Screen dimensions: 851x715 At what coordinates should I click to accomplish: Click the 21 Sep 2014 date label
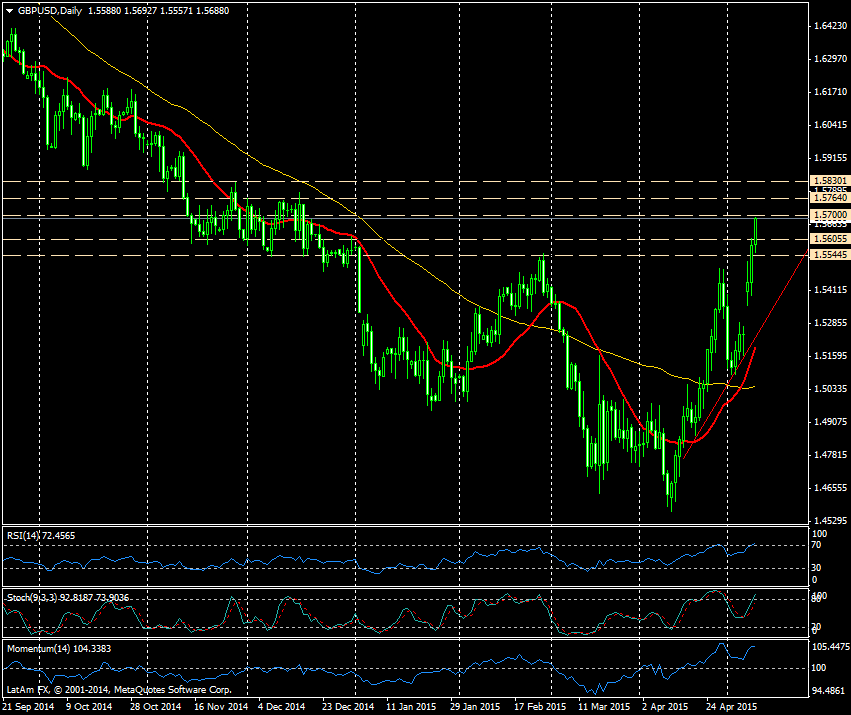click(27, 706)
